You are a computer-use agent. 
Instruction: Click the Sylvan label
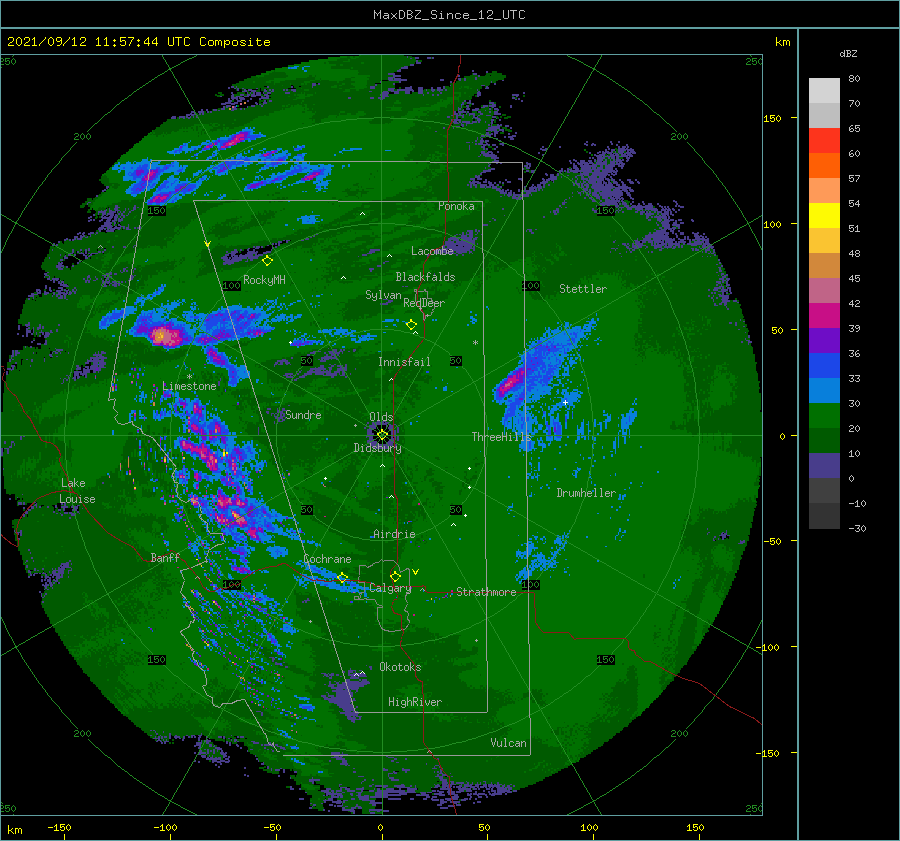point(383,295)
